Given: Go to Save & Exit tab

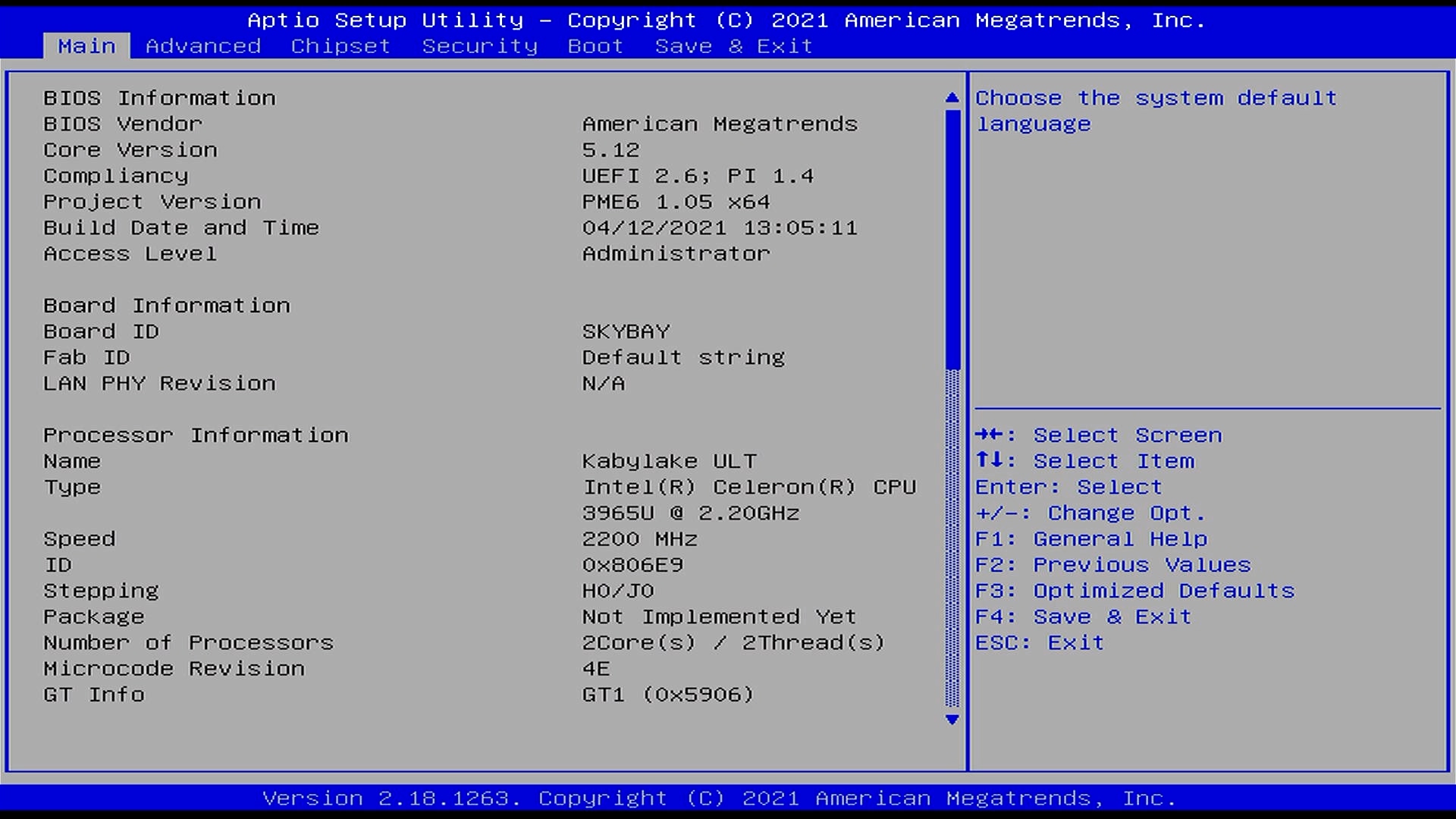Looking at the screenshot, I should coord(733,46).
